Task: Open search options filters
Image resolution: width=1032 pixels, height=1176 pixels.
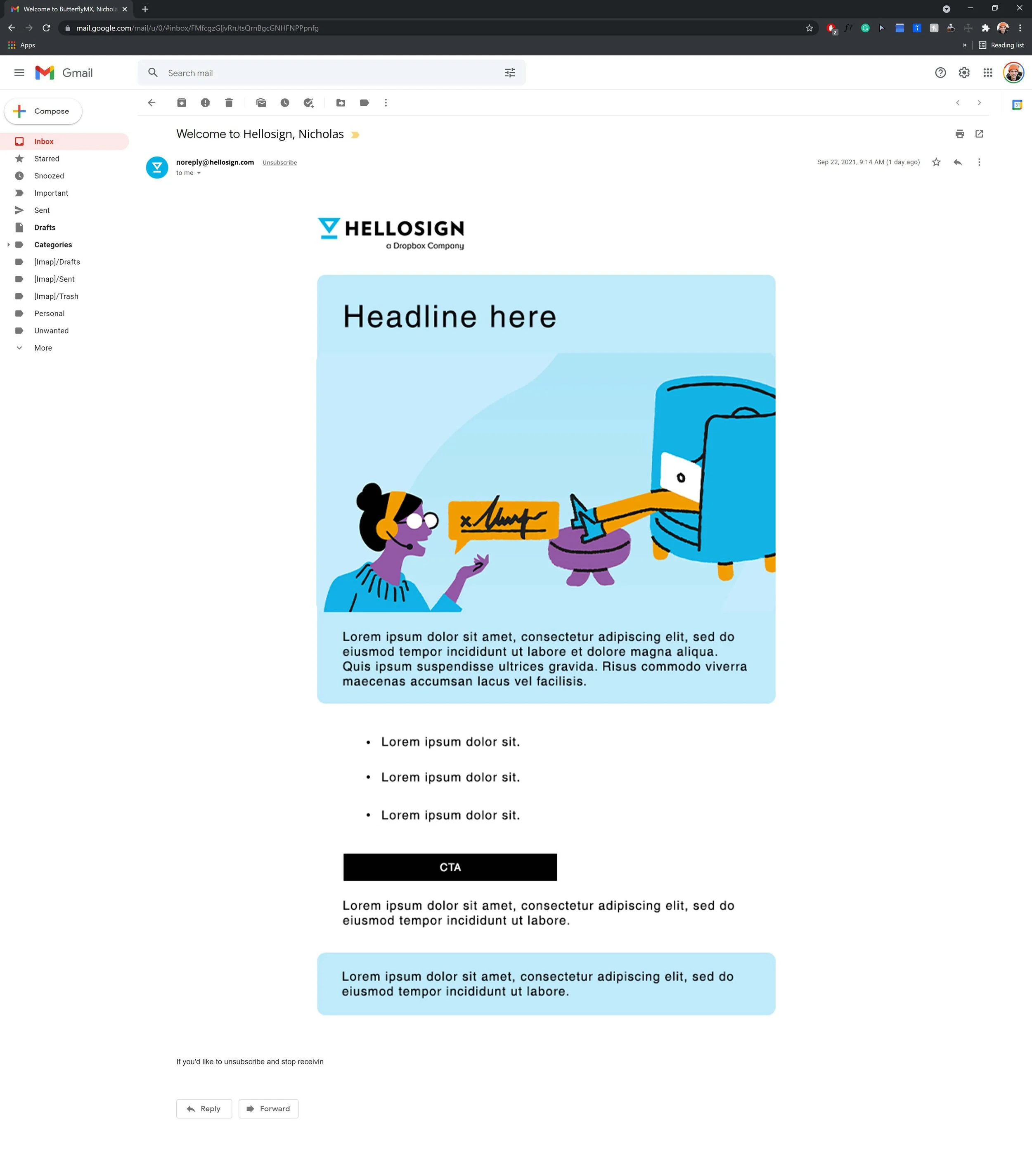Action: click(510, 73)
